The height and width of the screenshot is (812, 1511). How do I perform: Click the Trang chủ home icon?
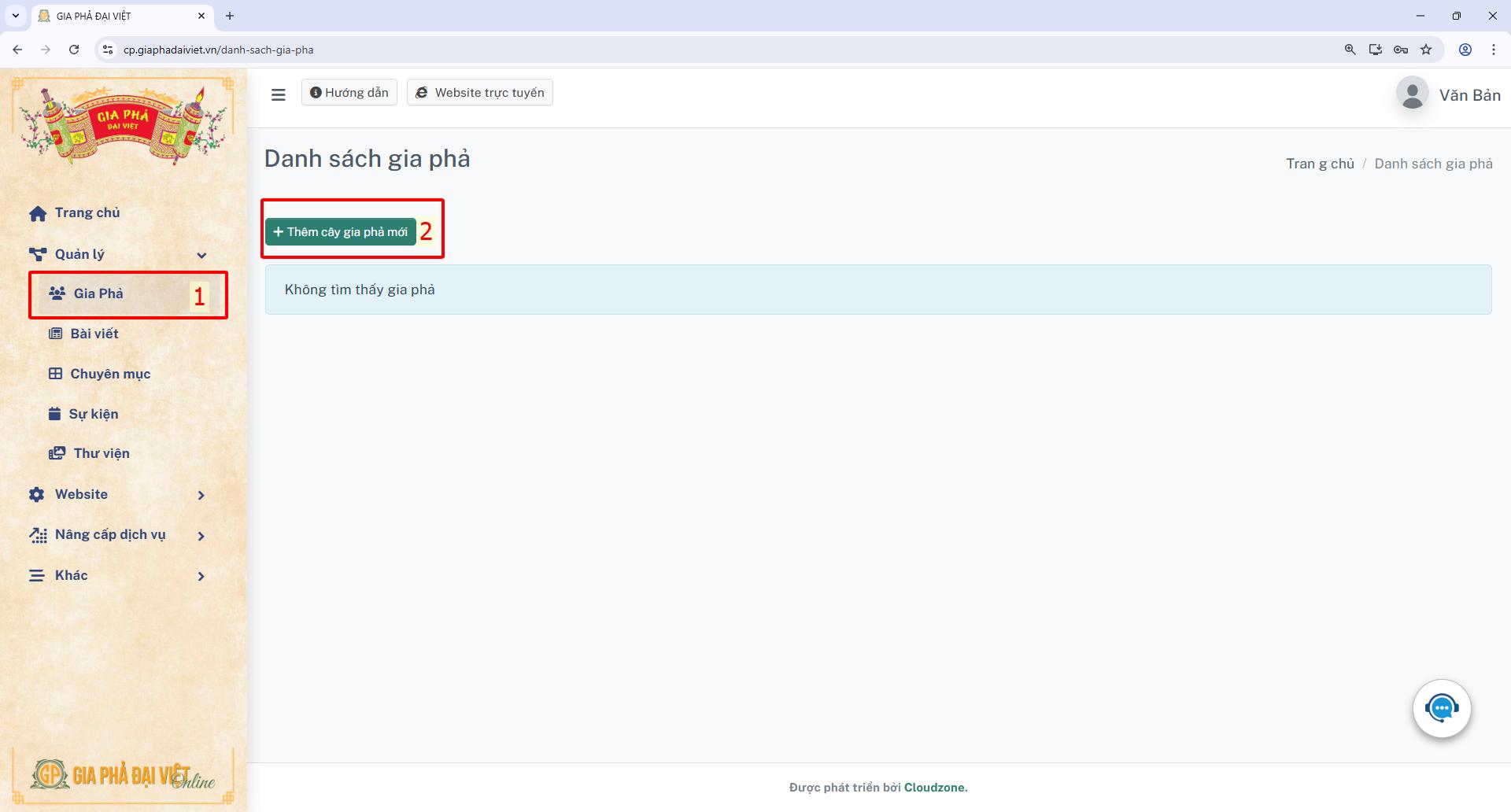pyautogui.click(x=37, y=212)
